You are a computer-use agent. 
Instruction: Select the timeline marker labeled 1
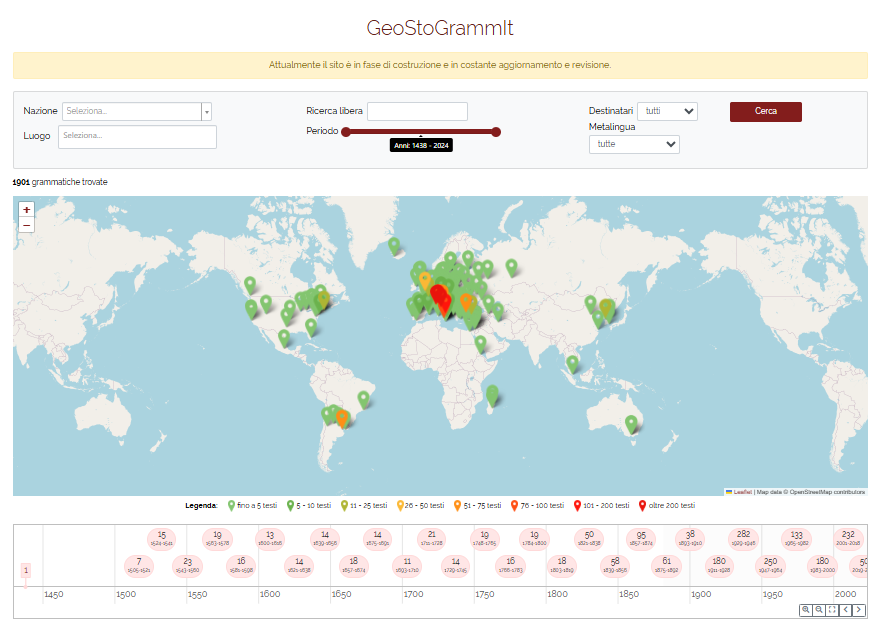pos(26,570)
